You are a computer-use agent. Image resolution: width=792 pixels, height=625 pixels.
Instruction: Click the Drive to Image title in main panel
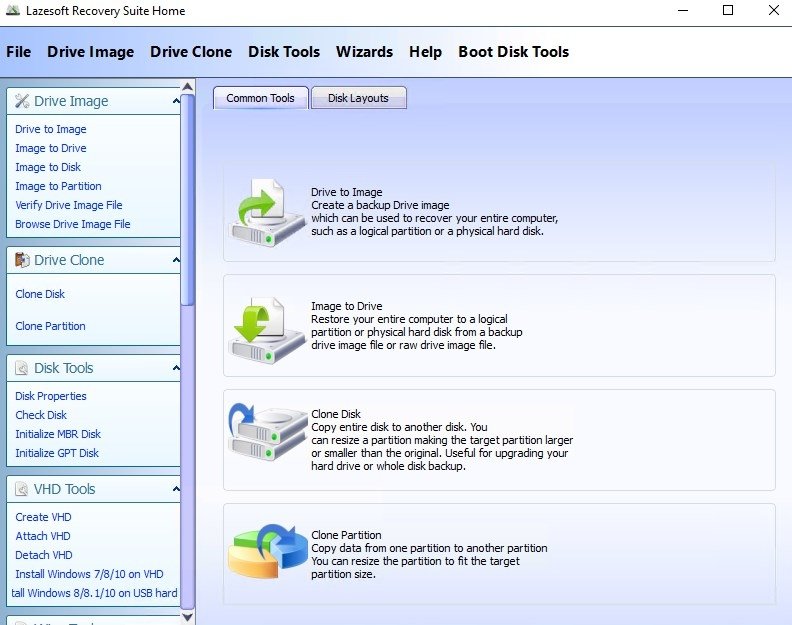pos(346,192)
